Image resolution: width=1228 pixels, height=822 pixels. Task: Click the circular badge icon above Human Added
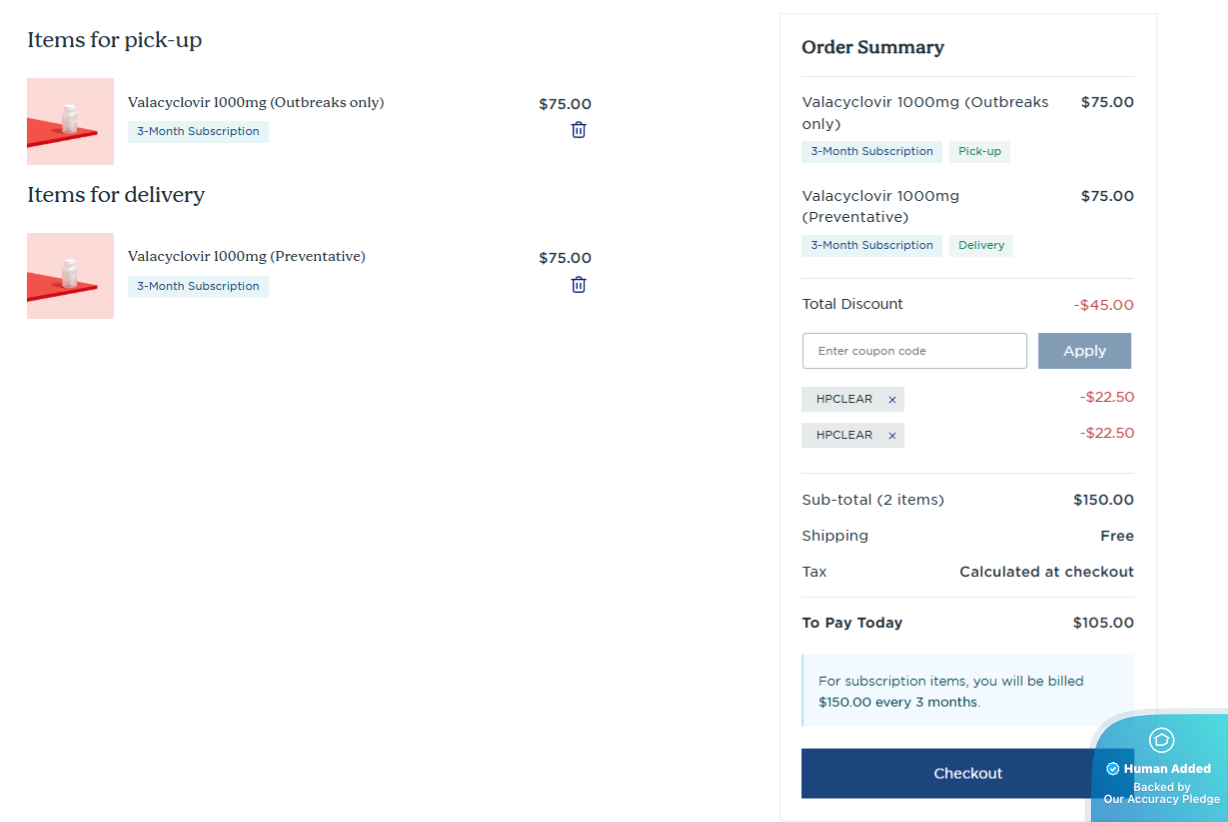[1161, 740]
